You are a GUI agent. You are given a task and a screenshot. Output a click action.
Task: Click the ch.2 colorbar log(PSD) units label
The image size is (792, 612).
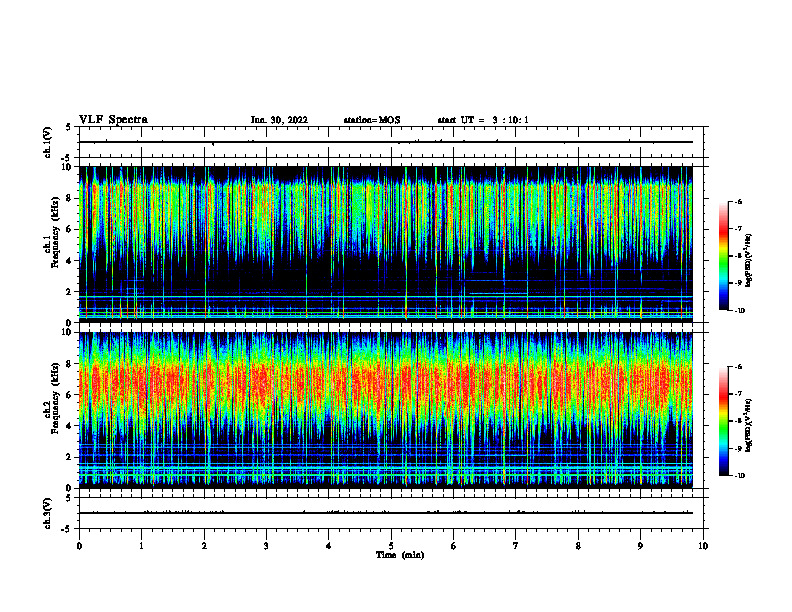(749, 426)
